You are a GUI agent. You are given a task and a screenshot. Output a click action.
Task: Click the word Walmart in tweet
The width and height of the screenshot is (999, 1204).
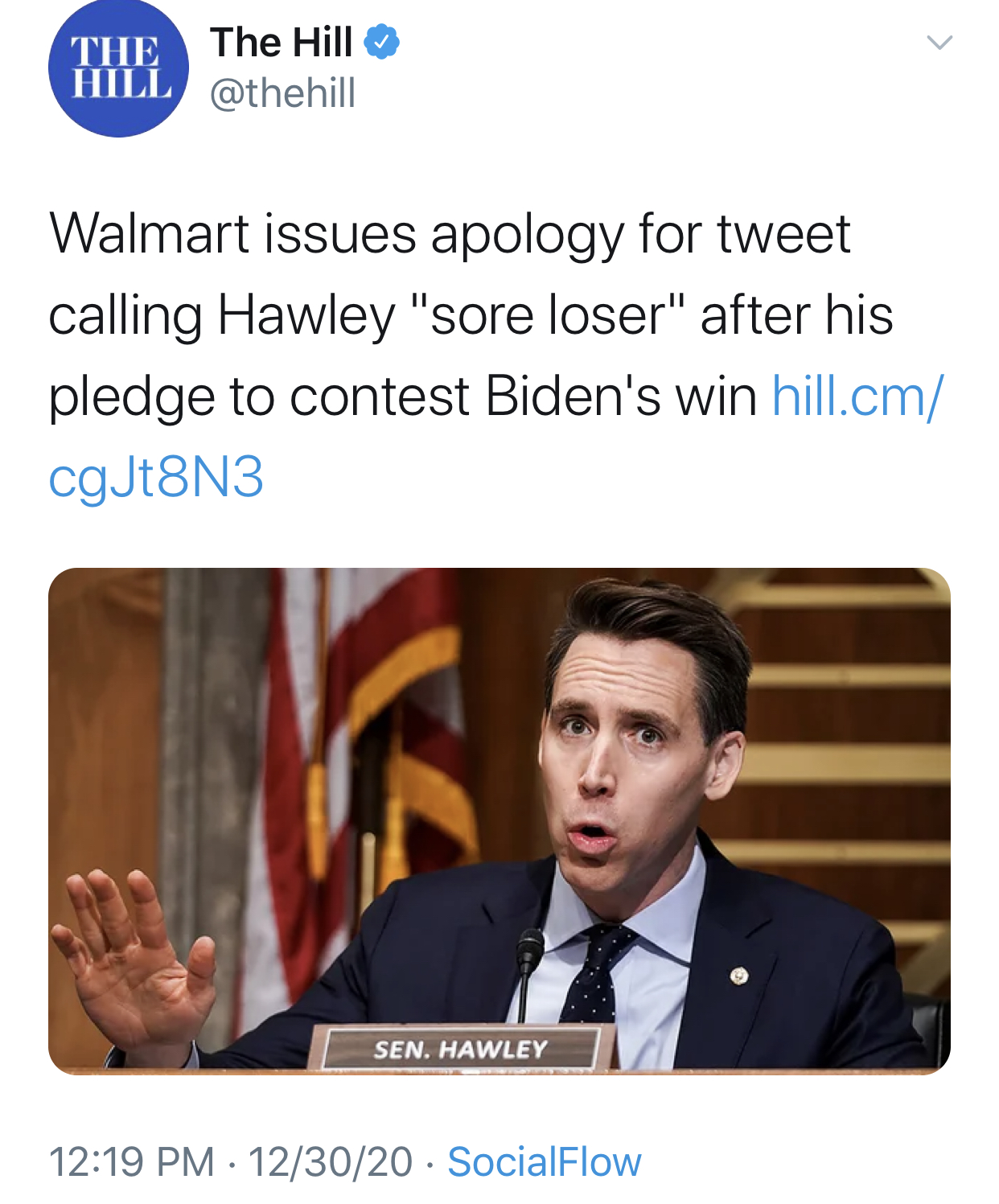click(x=150, y=234)
